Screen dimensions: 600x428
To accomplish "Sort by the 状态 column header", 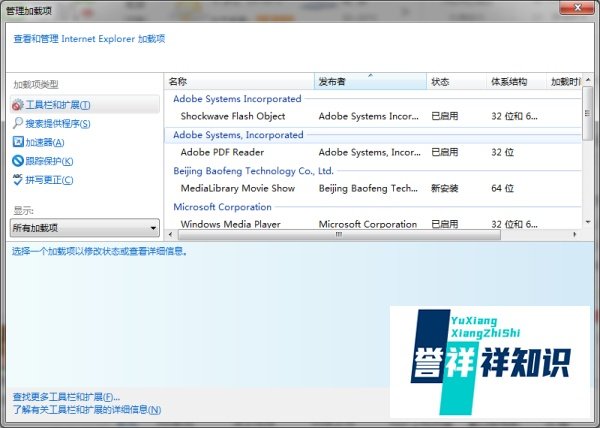I will point(456,81).
